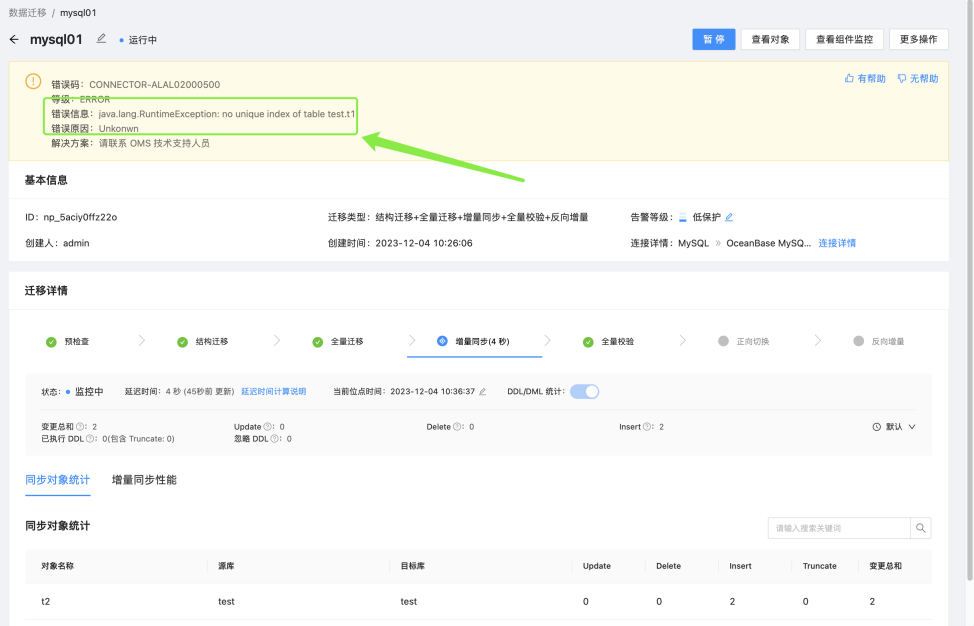Click the page vertical scrollbar
Viewport: 974px width, 626px height.
point(970,292)
